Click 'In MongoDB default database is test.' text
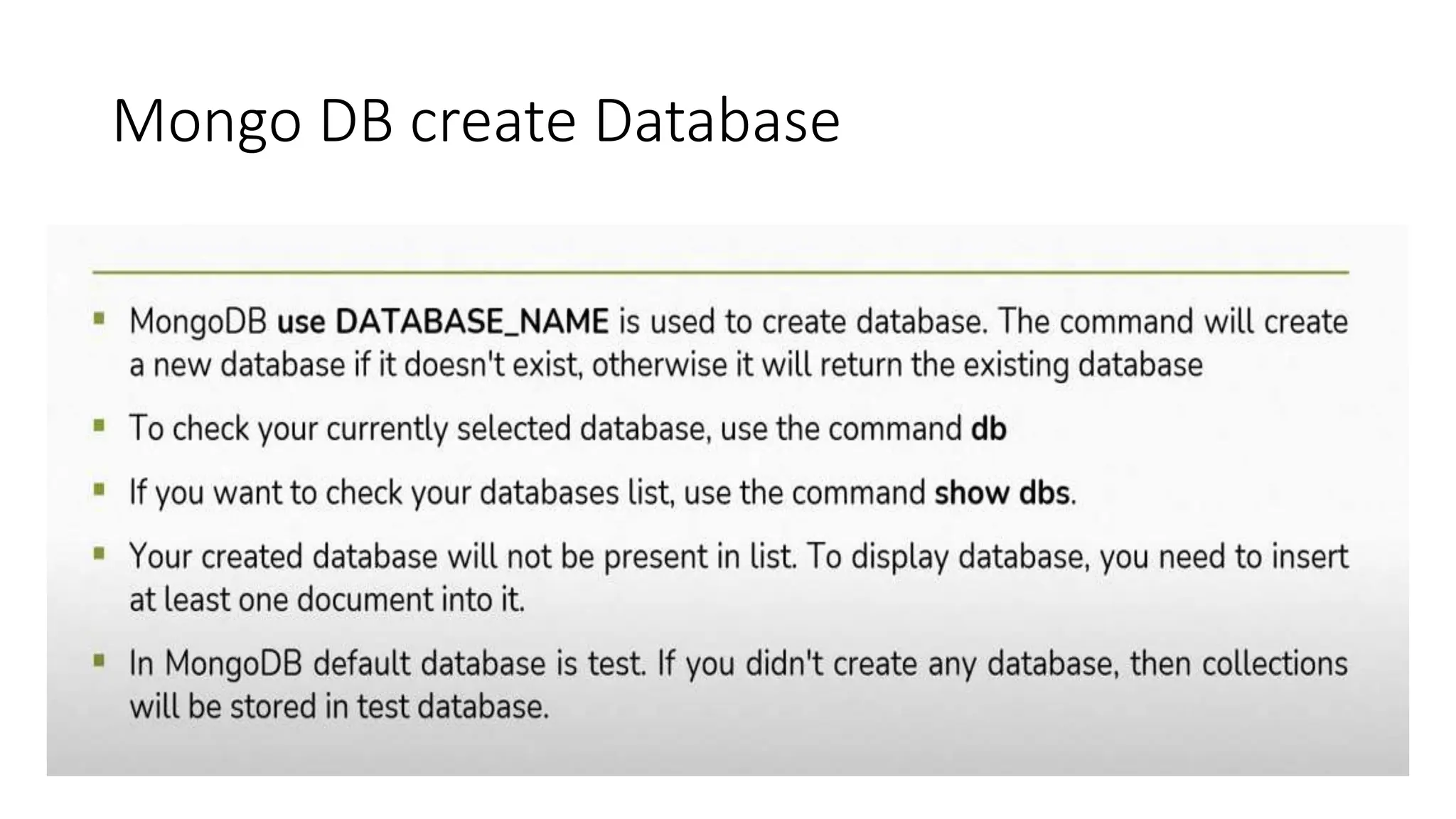This screenshot has height=819, width=1456. point(387,664)
